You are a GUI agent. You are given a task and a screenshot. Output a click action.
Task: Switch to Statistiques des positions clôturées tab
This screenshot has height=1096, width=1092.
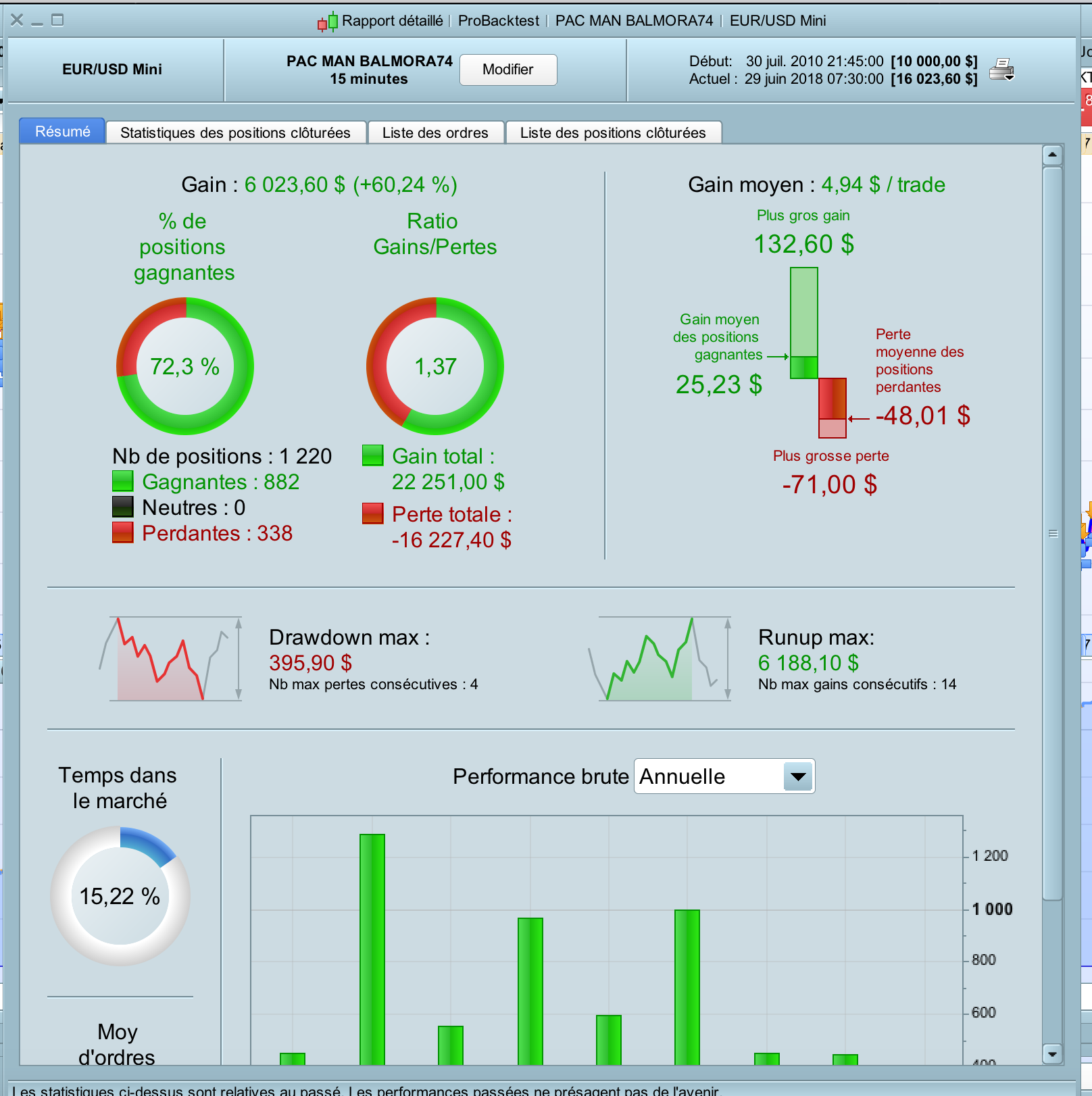tap(236, 132)
